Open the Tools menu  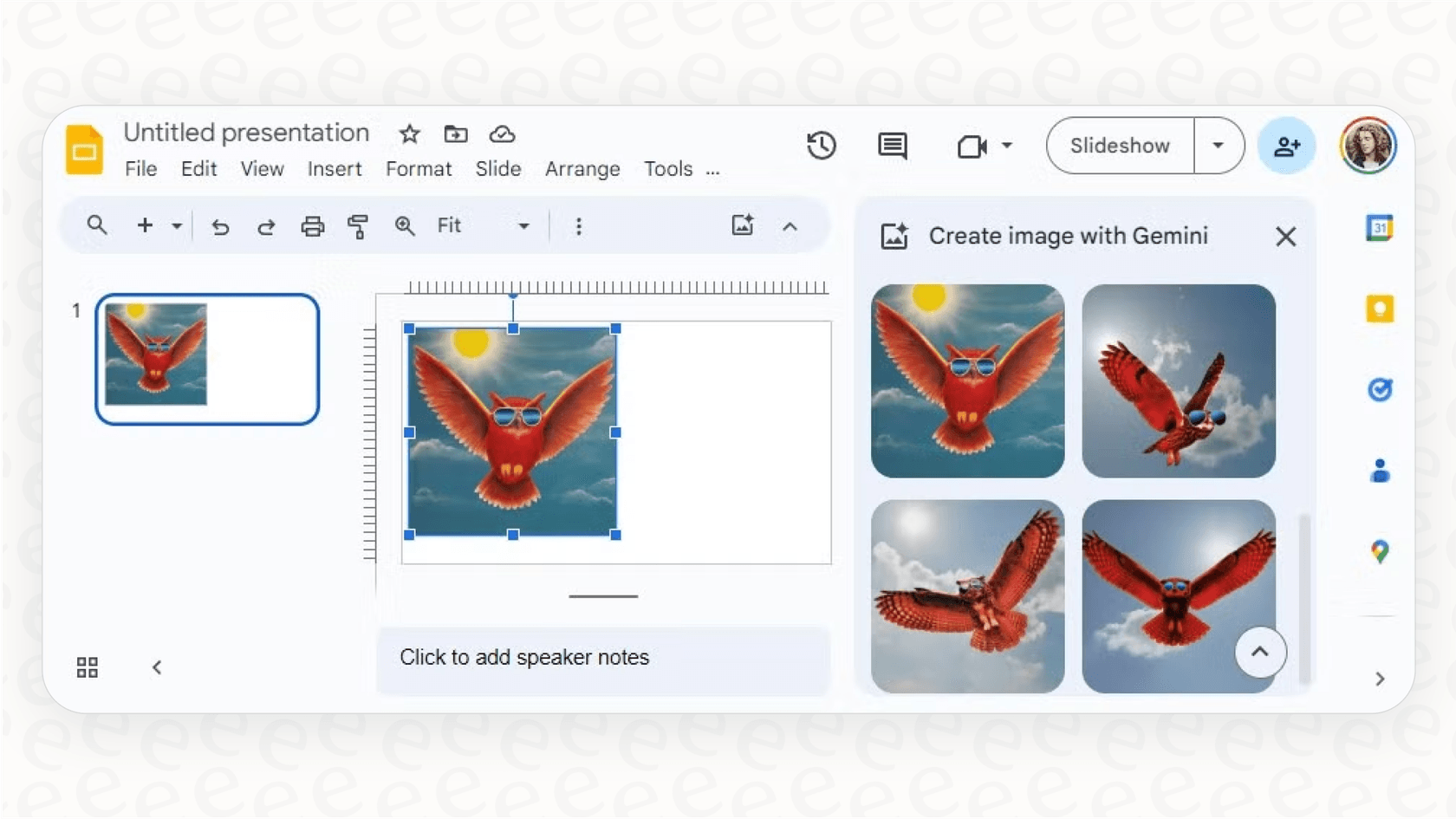tap(667, 169)
